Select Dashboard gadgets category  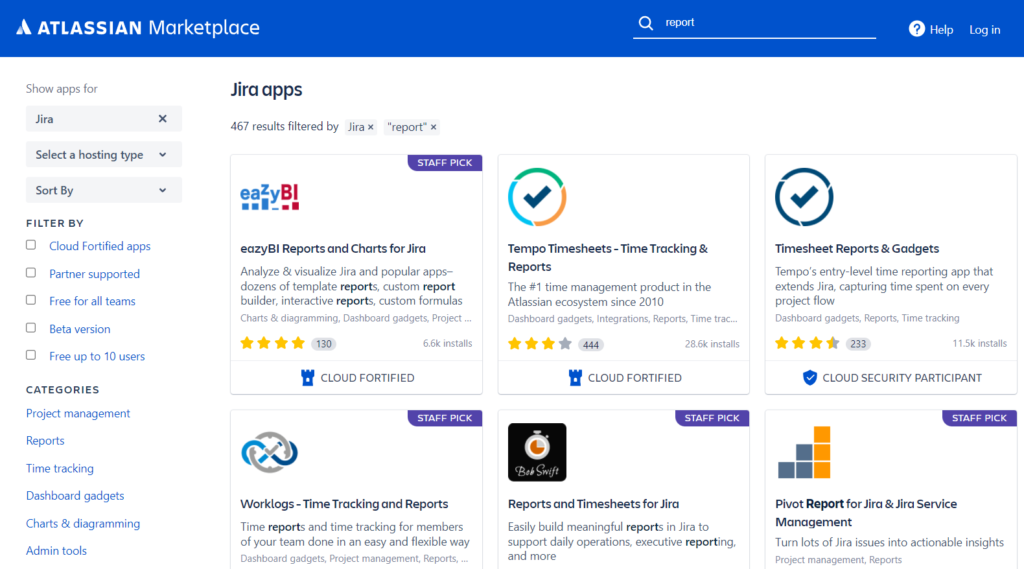[75, 496]
